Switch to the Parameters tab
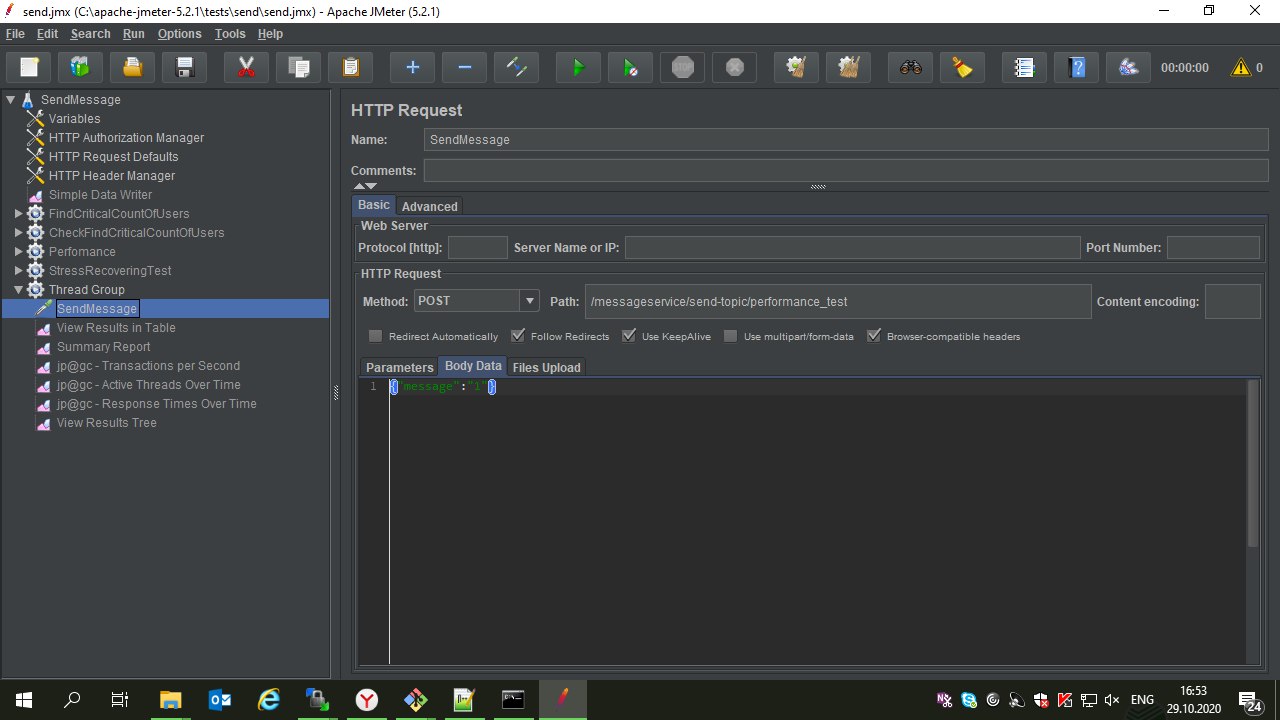 tap(400, 367)
